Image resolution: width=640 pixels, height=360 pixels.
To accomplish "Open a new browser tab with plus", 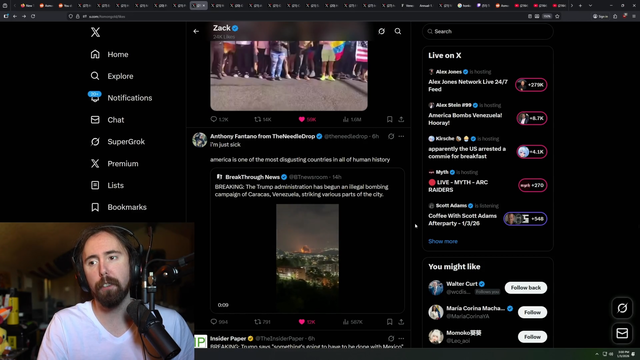I will [580, 6].
